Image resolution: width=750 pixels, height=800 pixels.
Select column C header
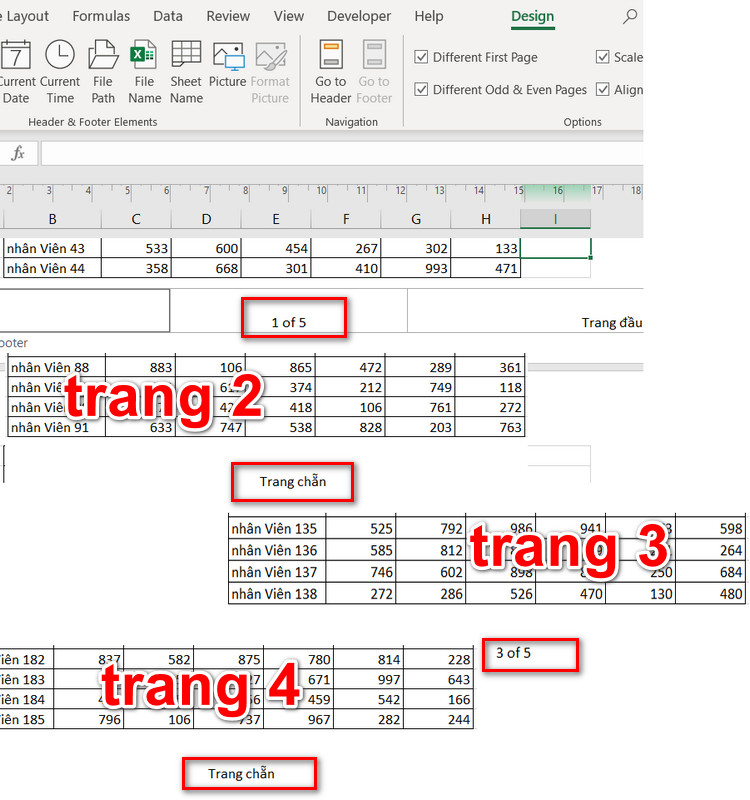pyautogui.click(x=136, y=219)
